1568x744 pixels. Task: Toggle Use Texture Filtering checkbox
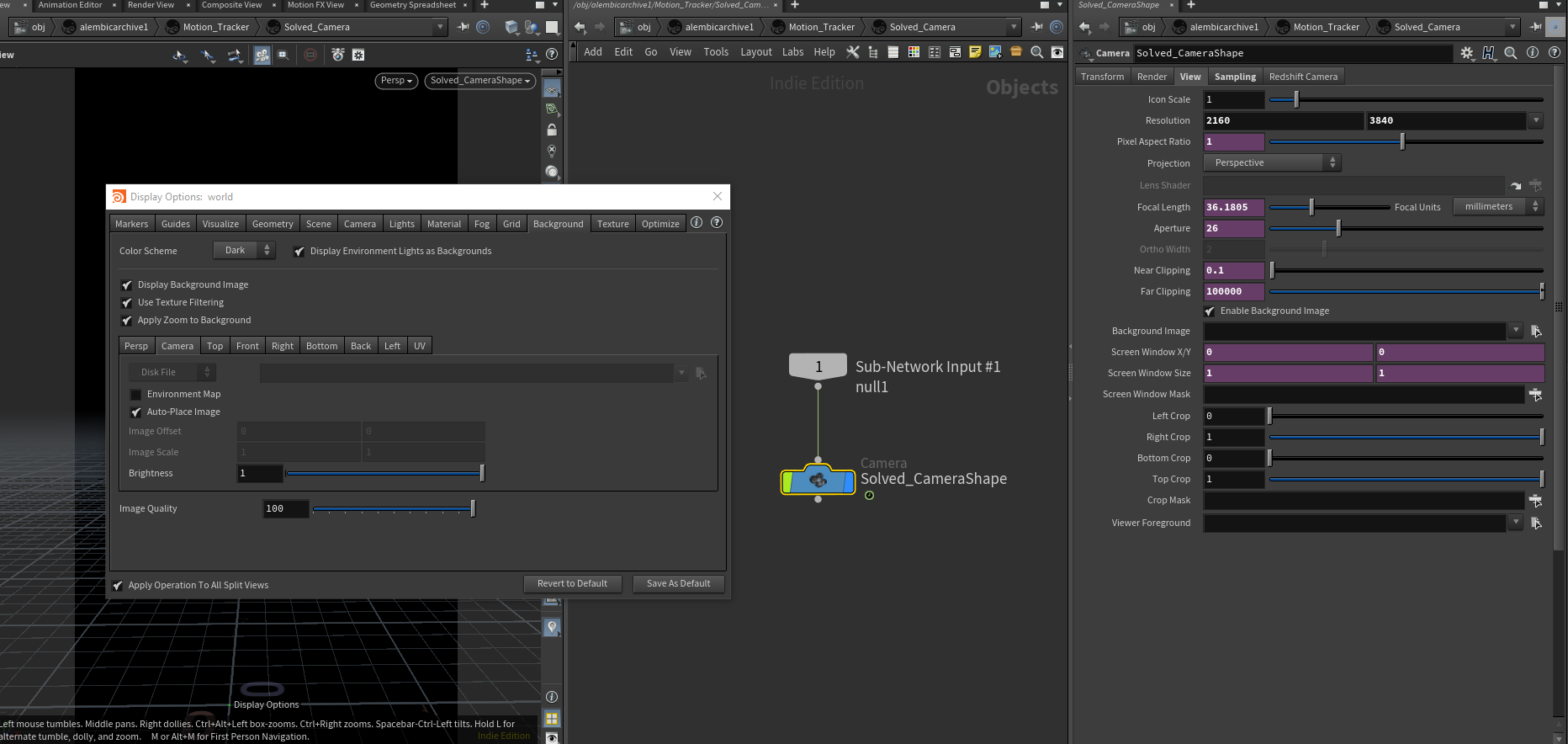pyautogui.click(x=127, y=303)
